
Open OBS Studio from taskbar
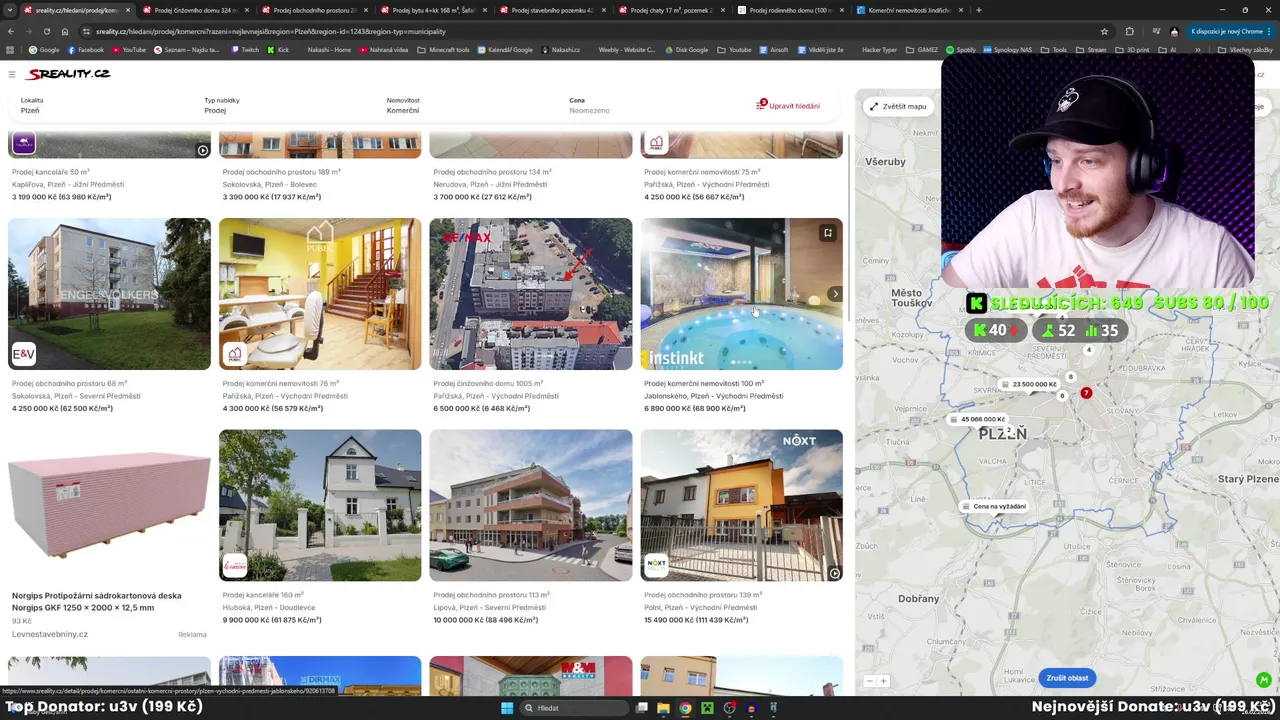coord(729,708)
